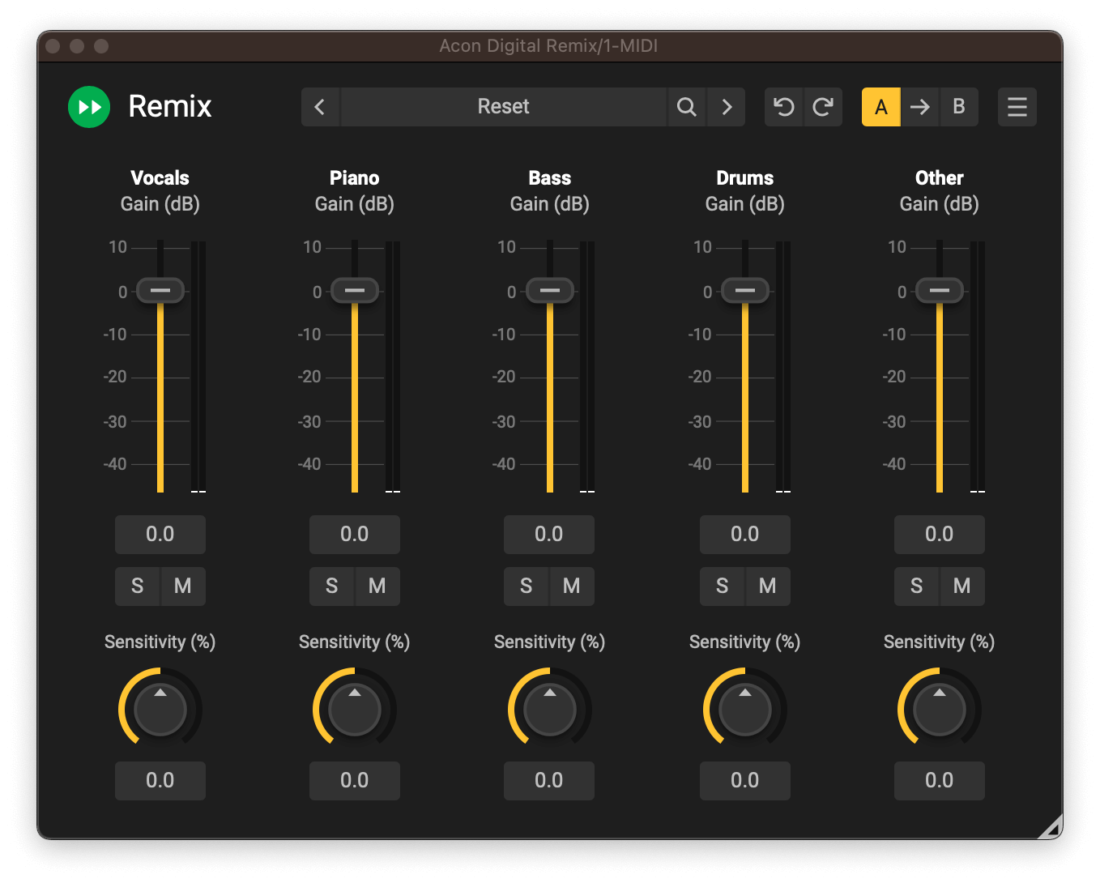Go to the previous preset arrow
The image size is (1100, 883).
(x=320, y=107)
